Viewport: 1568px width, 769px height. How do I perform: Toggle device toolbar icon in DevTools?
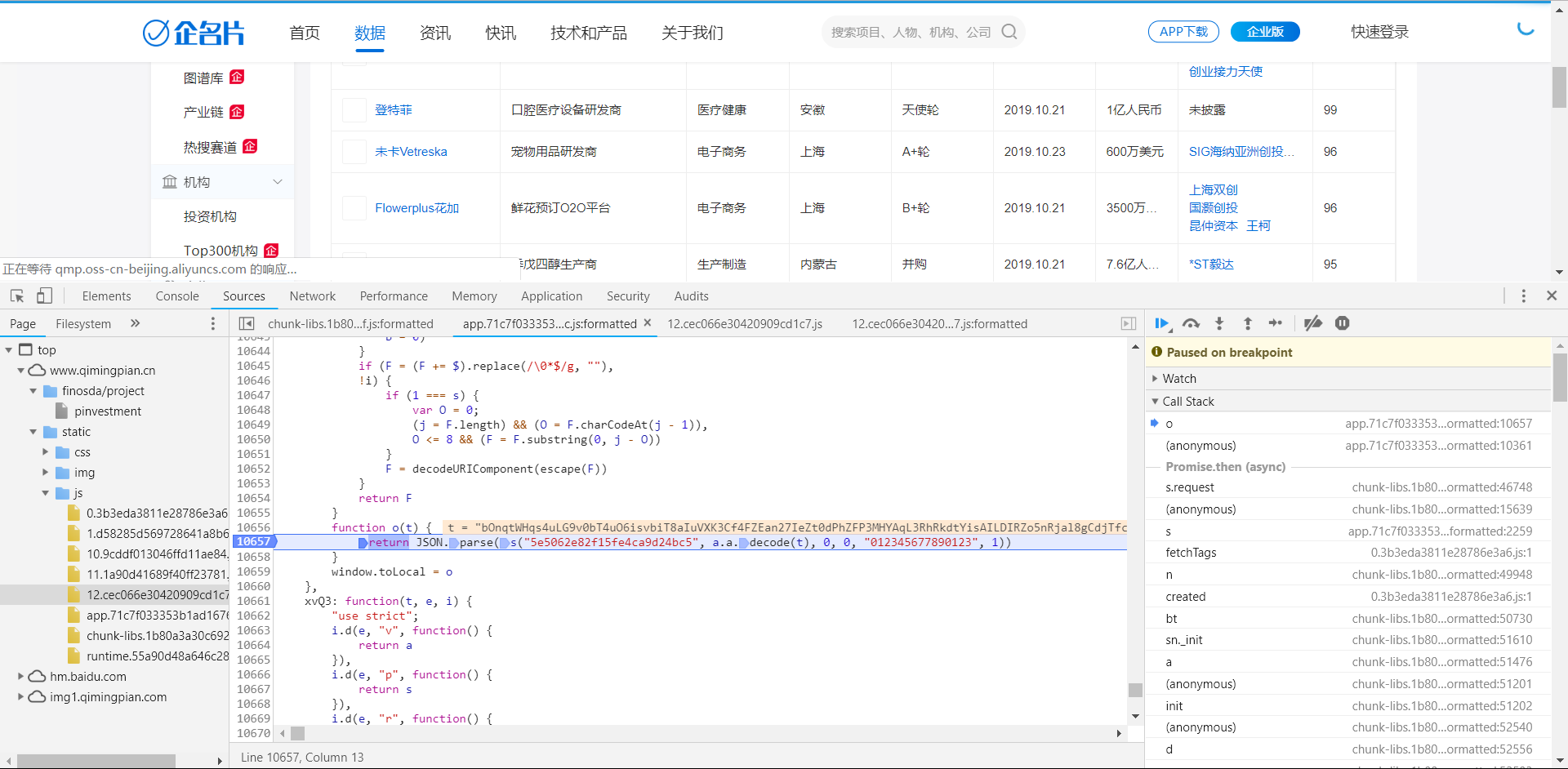point(44,296)
